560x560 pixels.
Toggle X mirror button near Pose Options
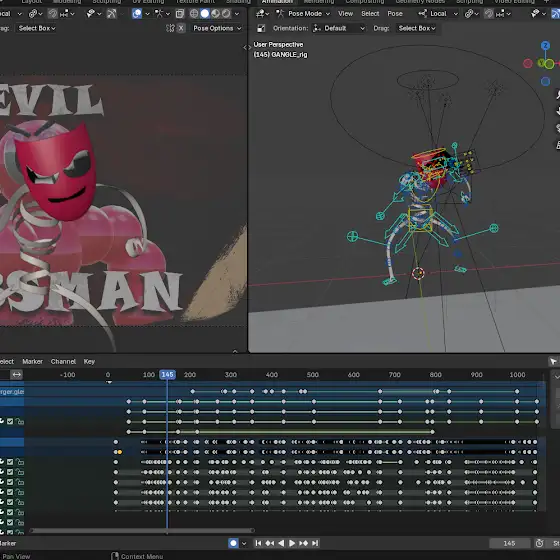pyautogui.click(x=181, y=28)
